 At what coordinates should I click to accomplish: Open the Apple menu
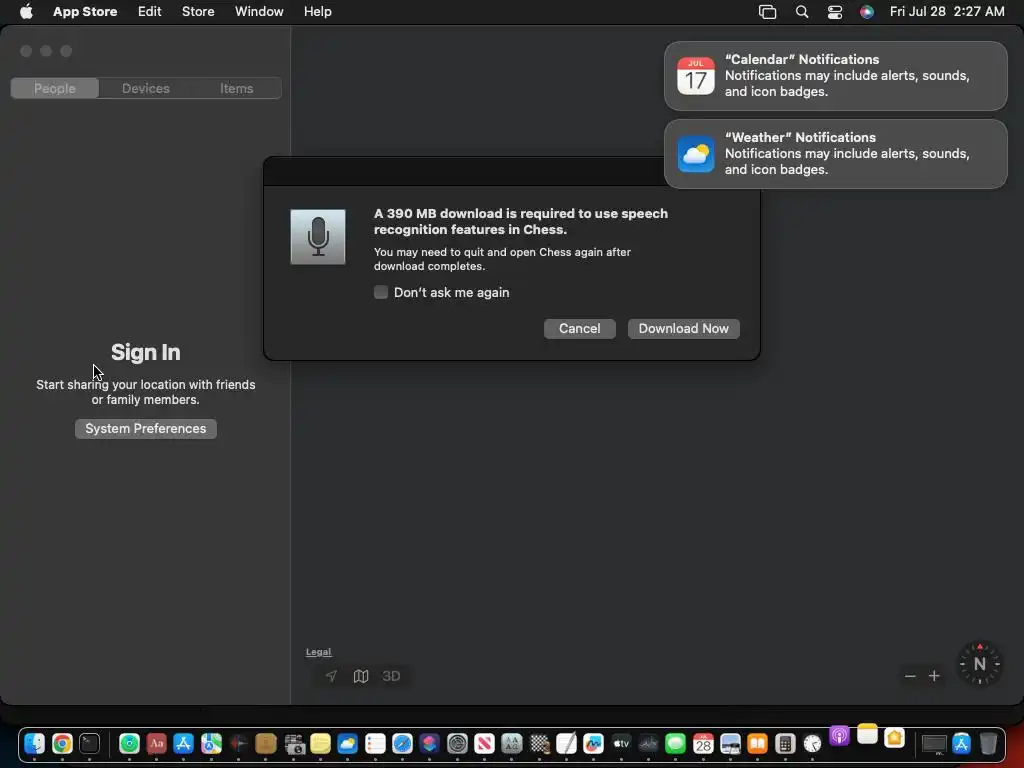click(26, 11)
